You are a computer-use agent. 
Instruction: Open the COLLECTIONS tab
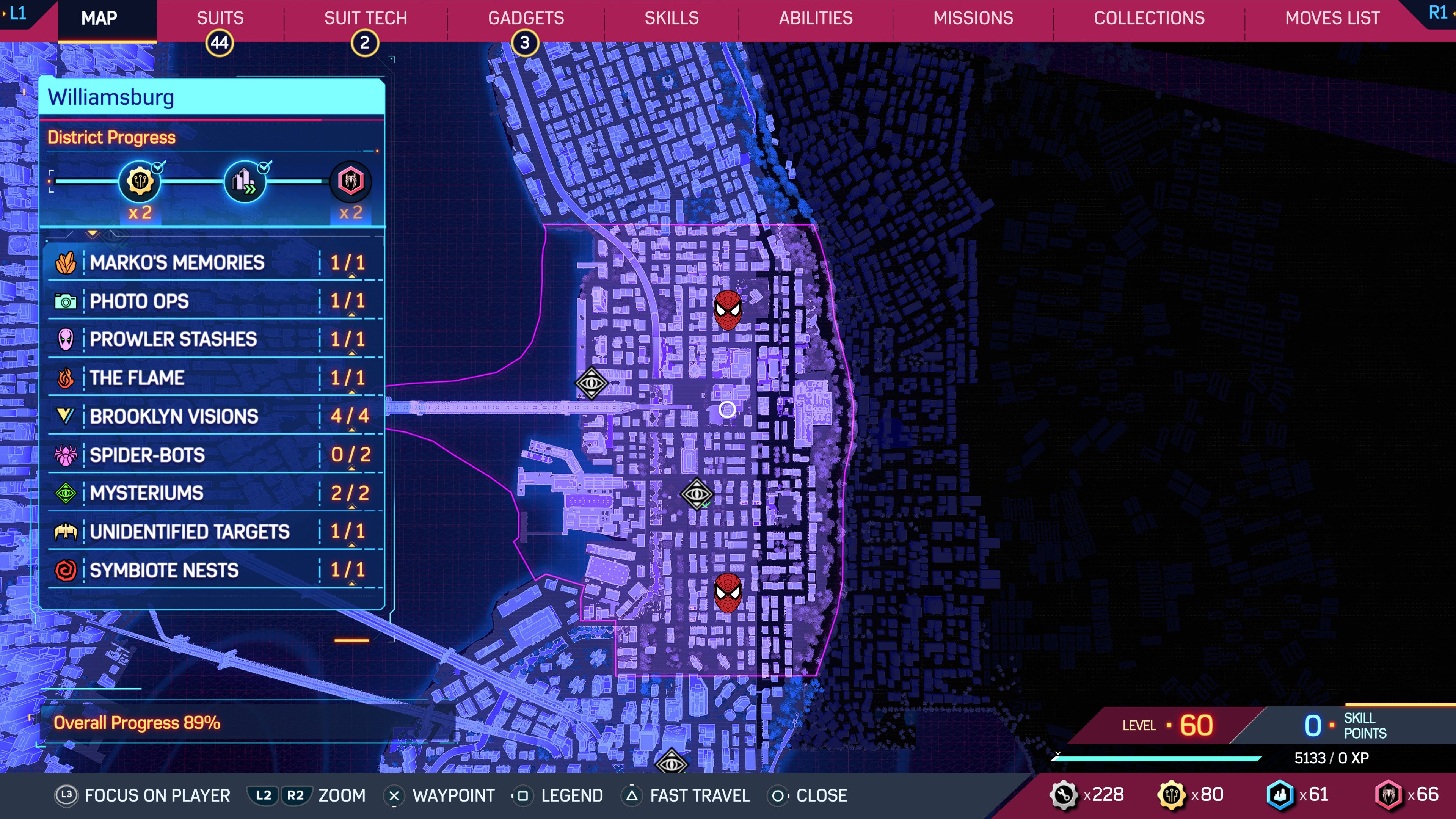point(1149,18)
